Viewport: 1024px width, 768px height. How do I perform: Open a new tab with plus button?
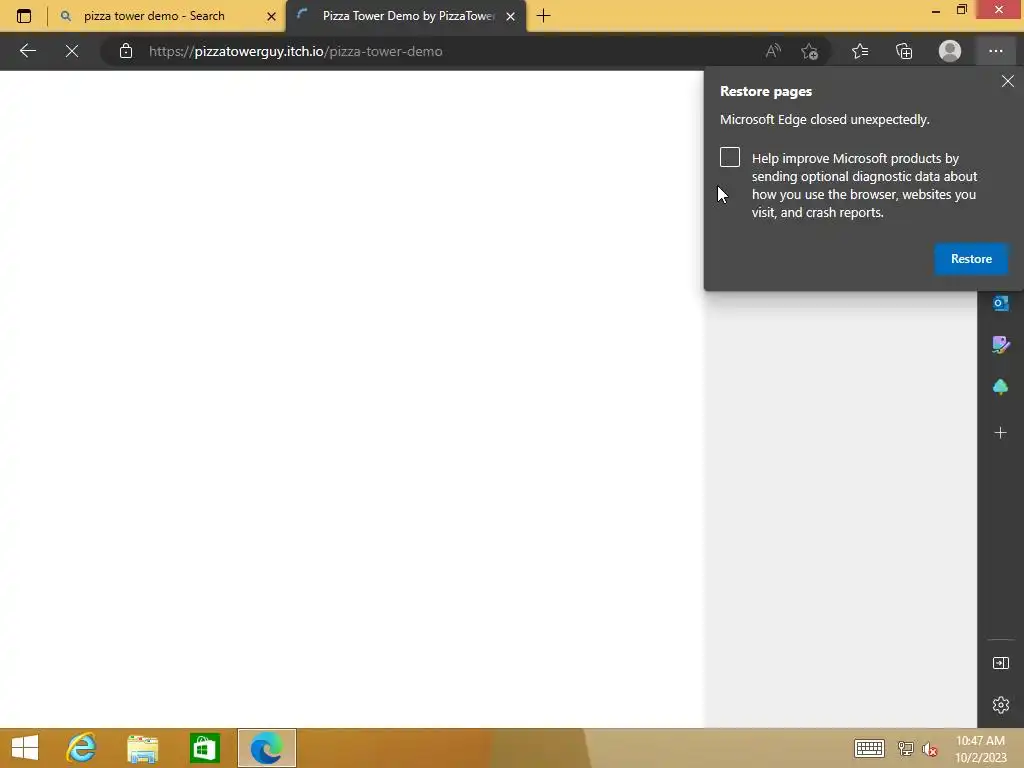(543, 16)
